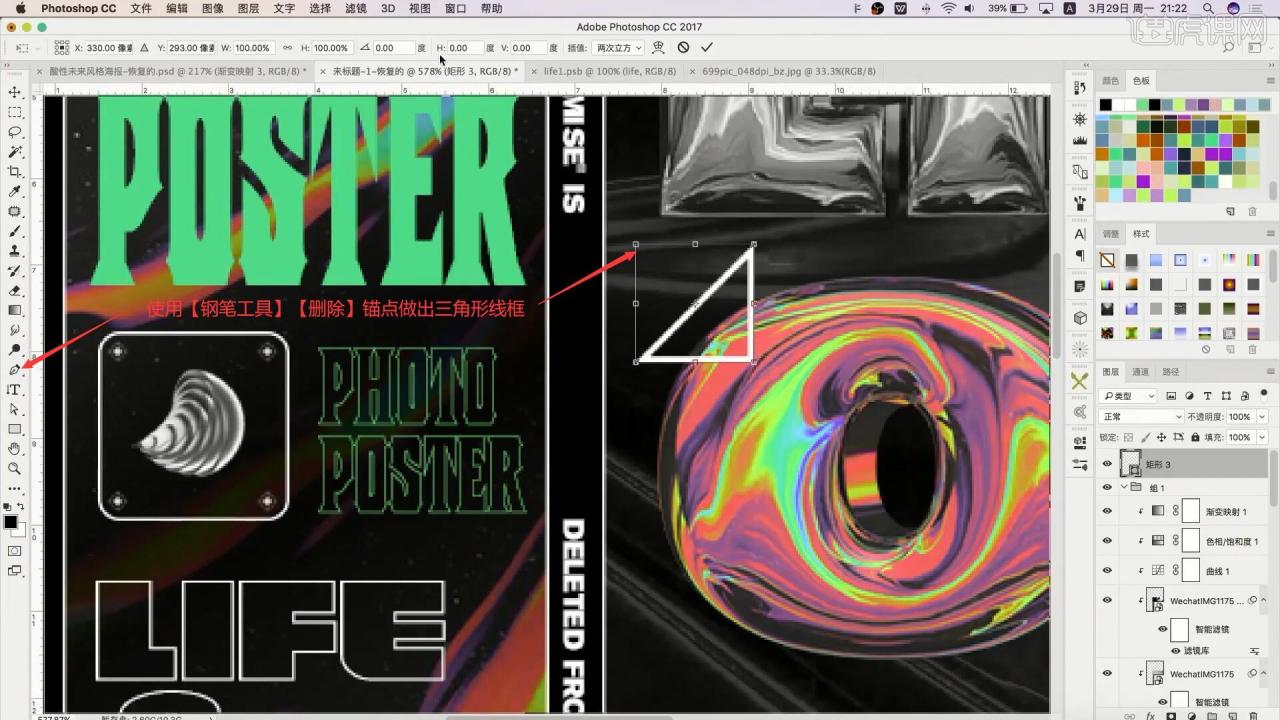Image resolution: width=1280 pixels, height=720 pixels.
Task: Select the Gradient tool
Action: pos(14,310)
